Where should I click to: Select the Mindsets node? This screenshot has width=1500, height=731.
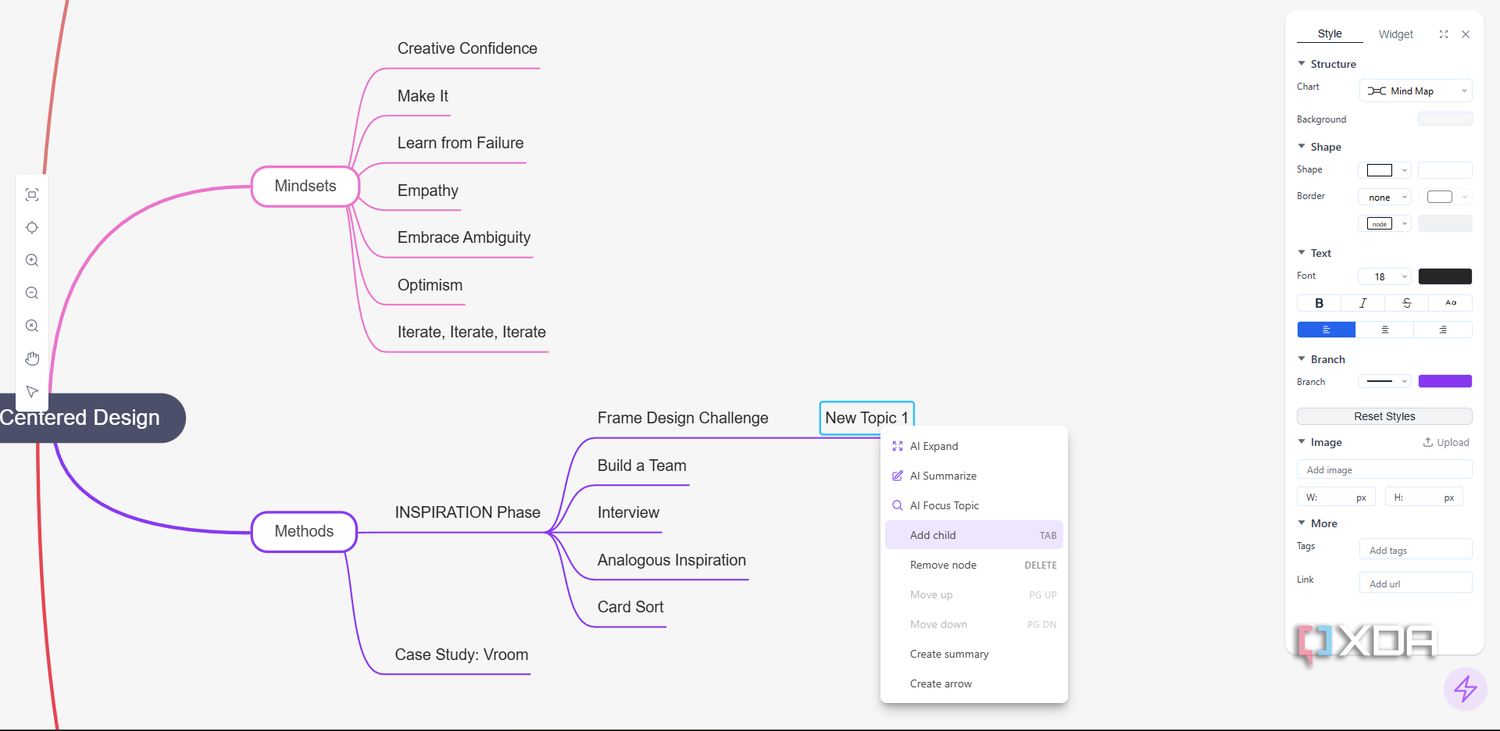coord(305,186)
